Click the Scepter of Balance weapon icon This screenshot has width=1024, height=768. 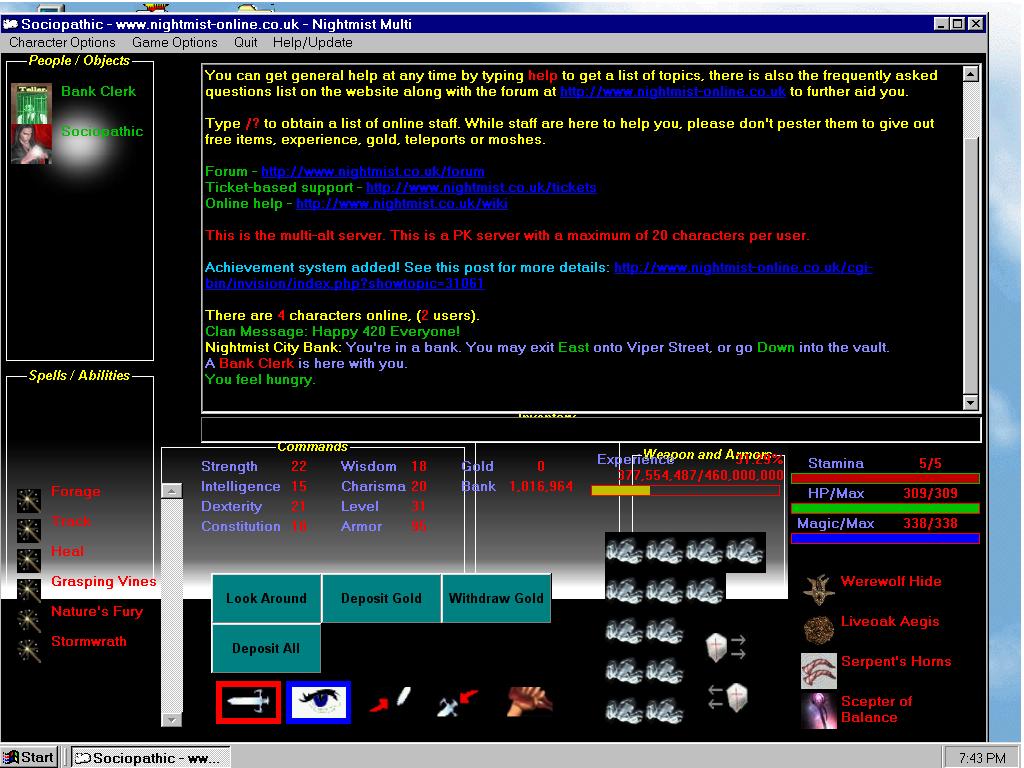coord(819,710)
